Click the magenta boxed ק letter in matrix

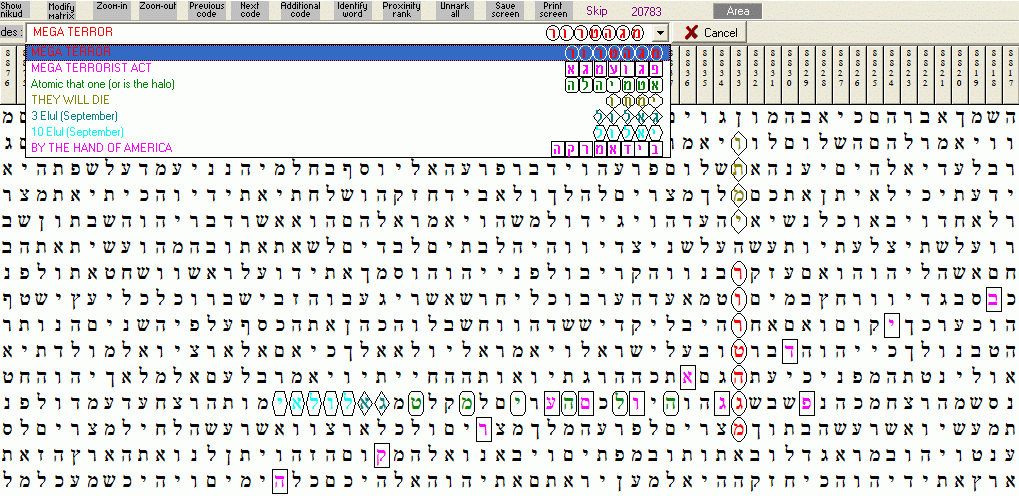[382, 456]
